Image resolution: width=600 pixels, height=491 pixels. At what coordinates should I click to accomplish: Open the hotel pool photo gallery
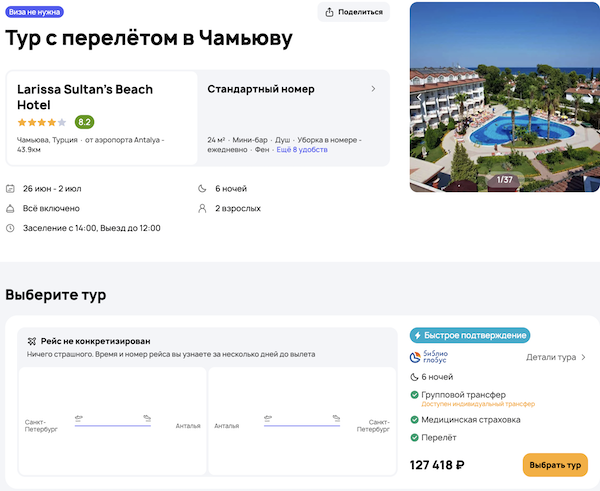pos(504,96)
